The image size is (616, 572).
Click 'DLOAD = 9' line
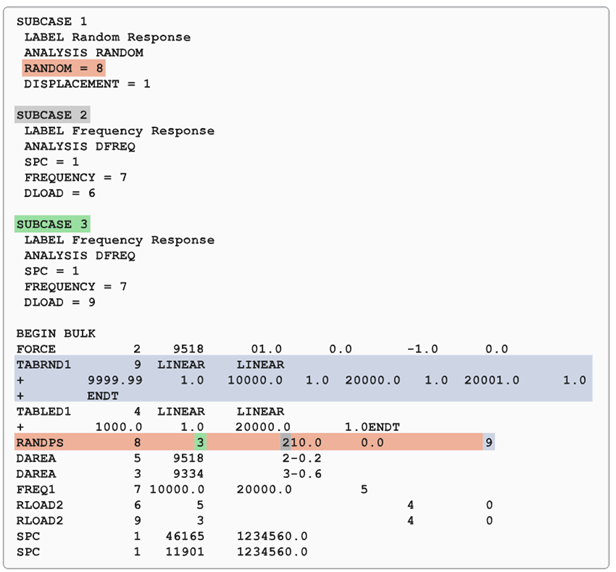tap(60, 302)
